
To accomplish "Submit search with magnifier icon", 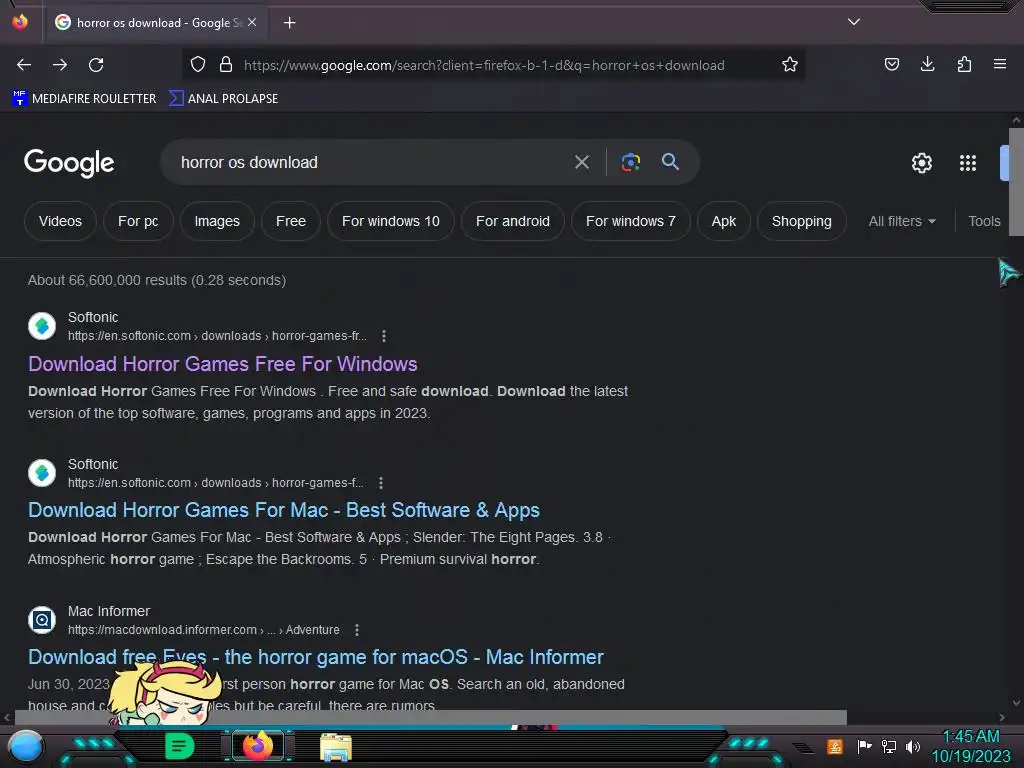I will 670,161.
